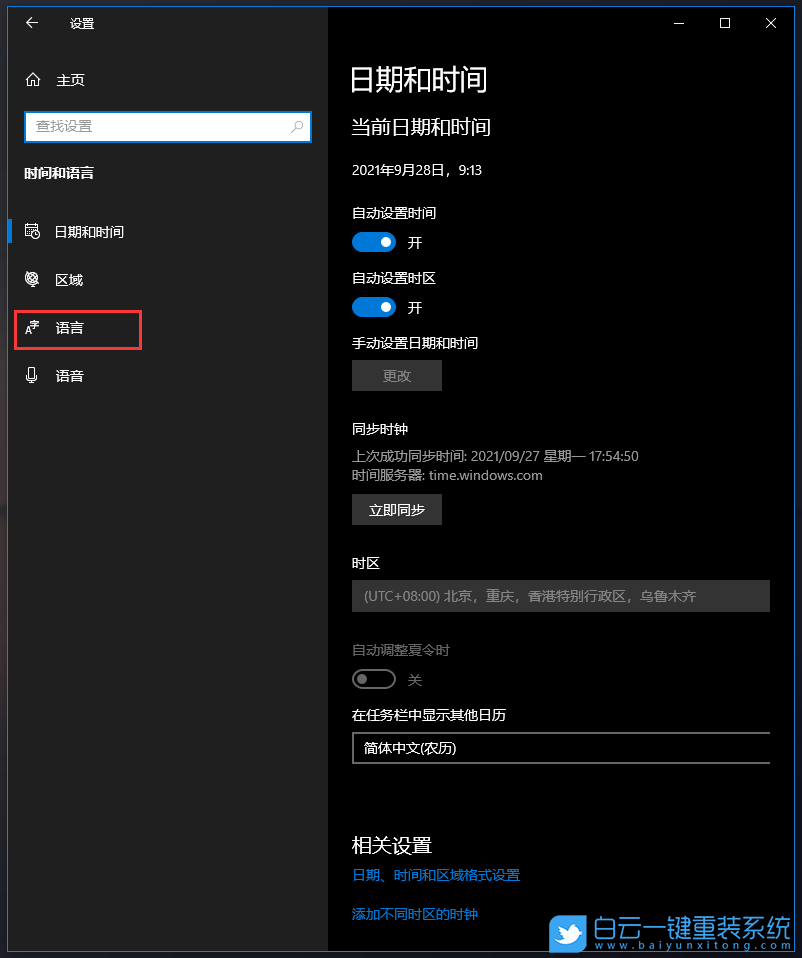Click the language character icon beside 语言
Image resolution: width=802 pixels, height=958 pixels.
coord(33,327)
